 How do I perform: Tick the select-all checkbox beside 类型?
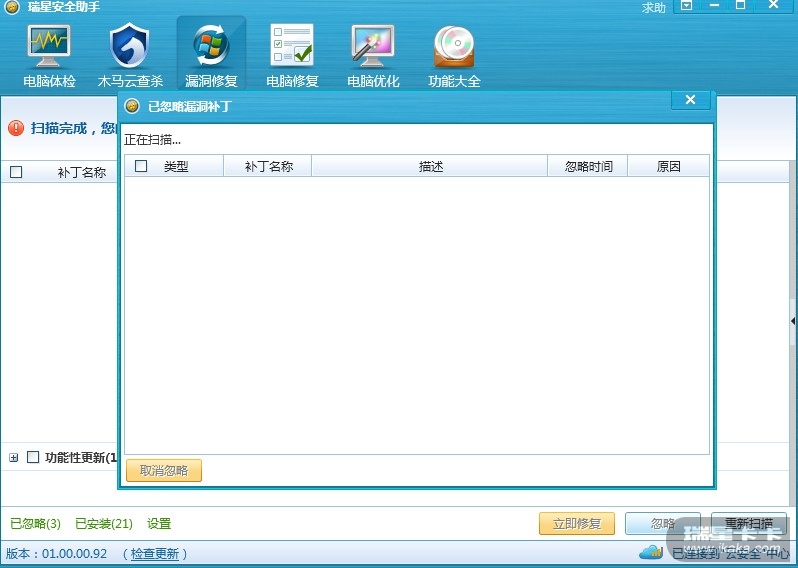pos(141,166)
